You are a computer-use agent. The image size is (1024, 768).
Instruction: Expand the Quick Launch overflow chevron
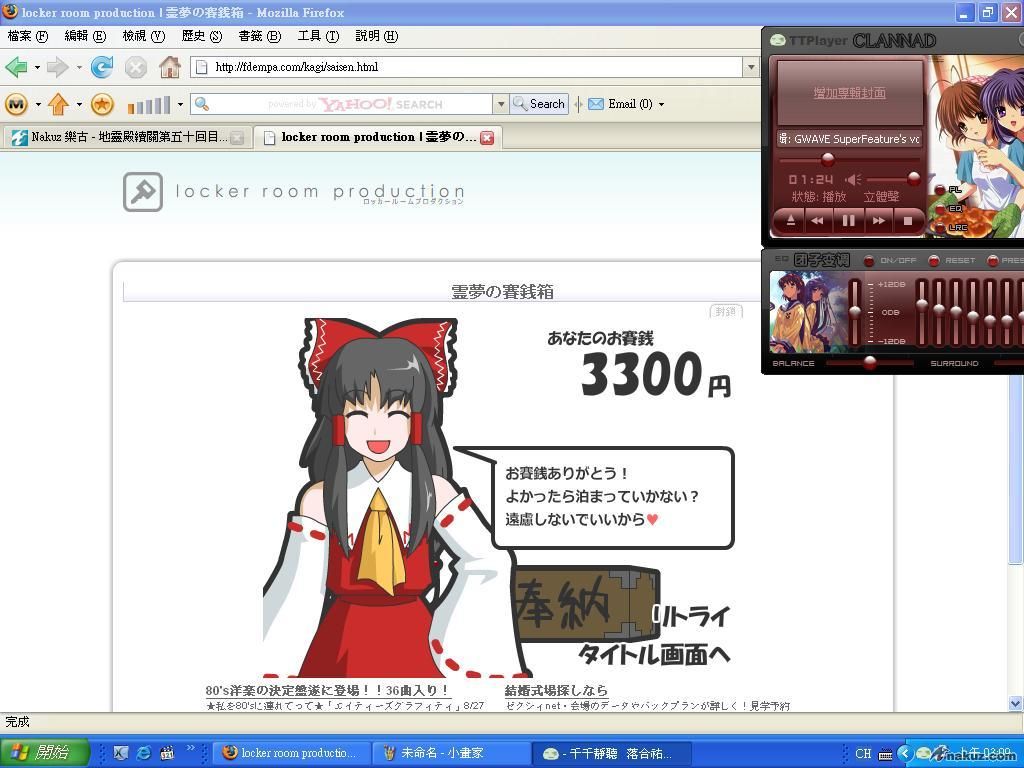191,747
